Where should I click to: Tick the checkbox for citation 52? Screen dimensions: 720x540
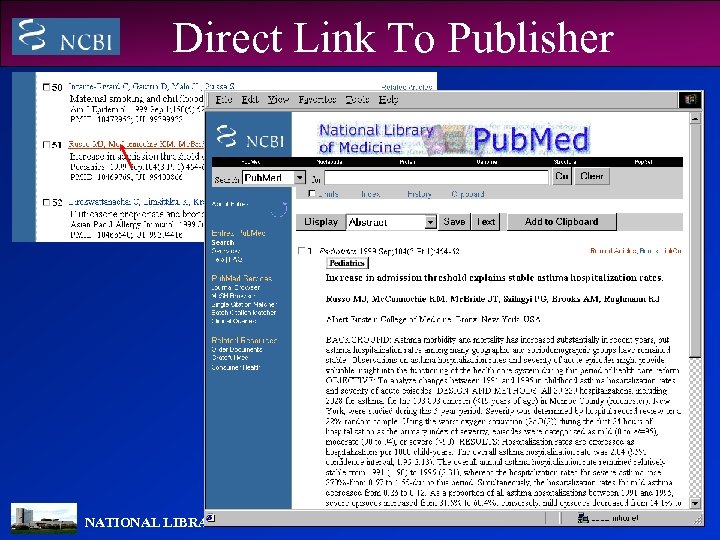point(46,202)
